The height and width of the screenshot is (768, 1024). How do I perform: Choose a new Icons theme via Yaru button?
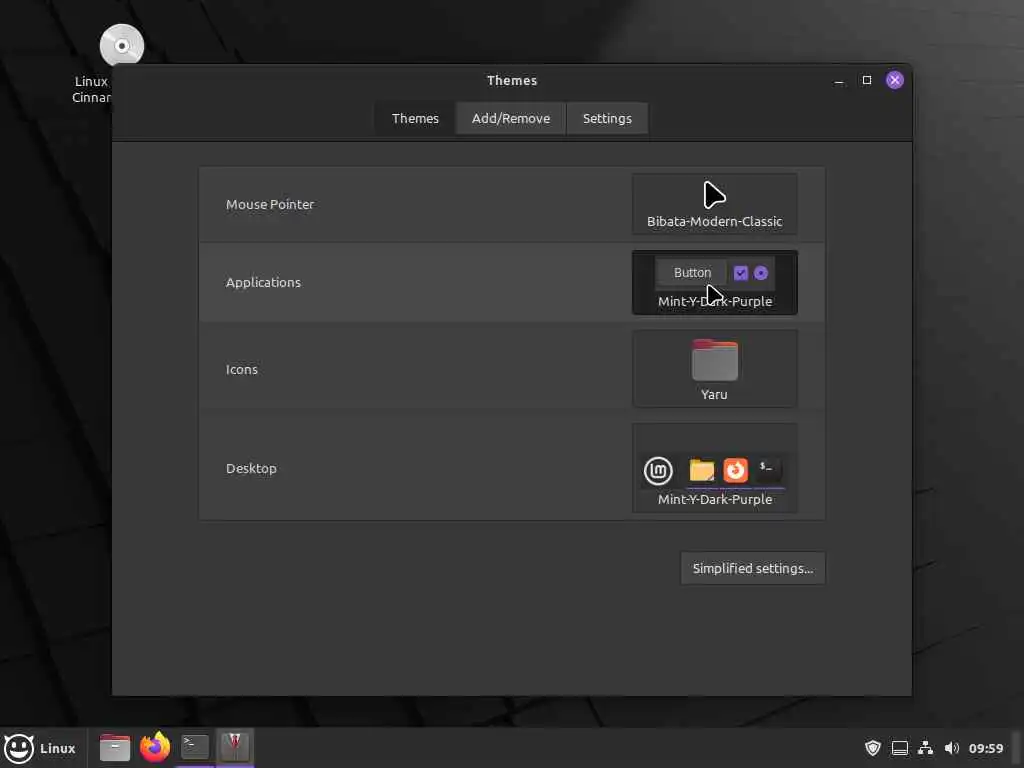(x=714, y=369)
